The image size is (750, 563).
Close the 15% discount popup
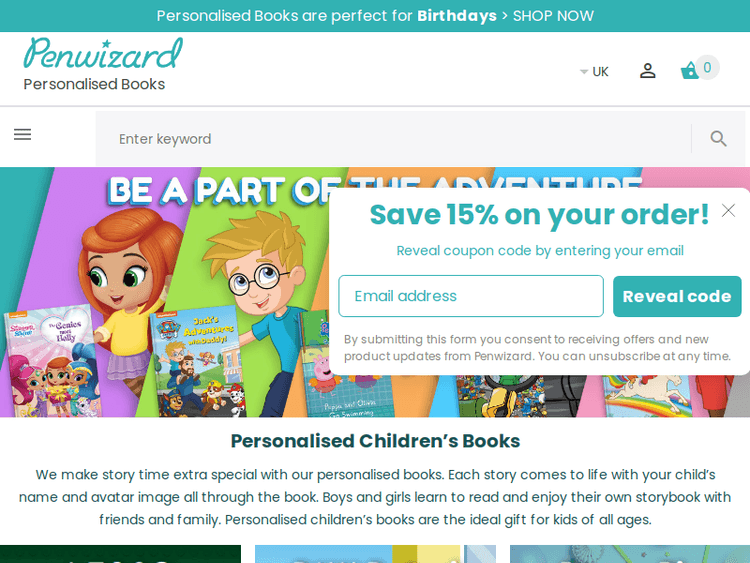[x=728, y=210]
